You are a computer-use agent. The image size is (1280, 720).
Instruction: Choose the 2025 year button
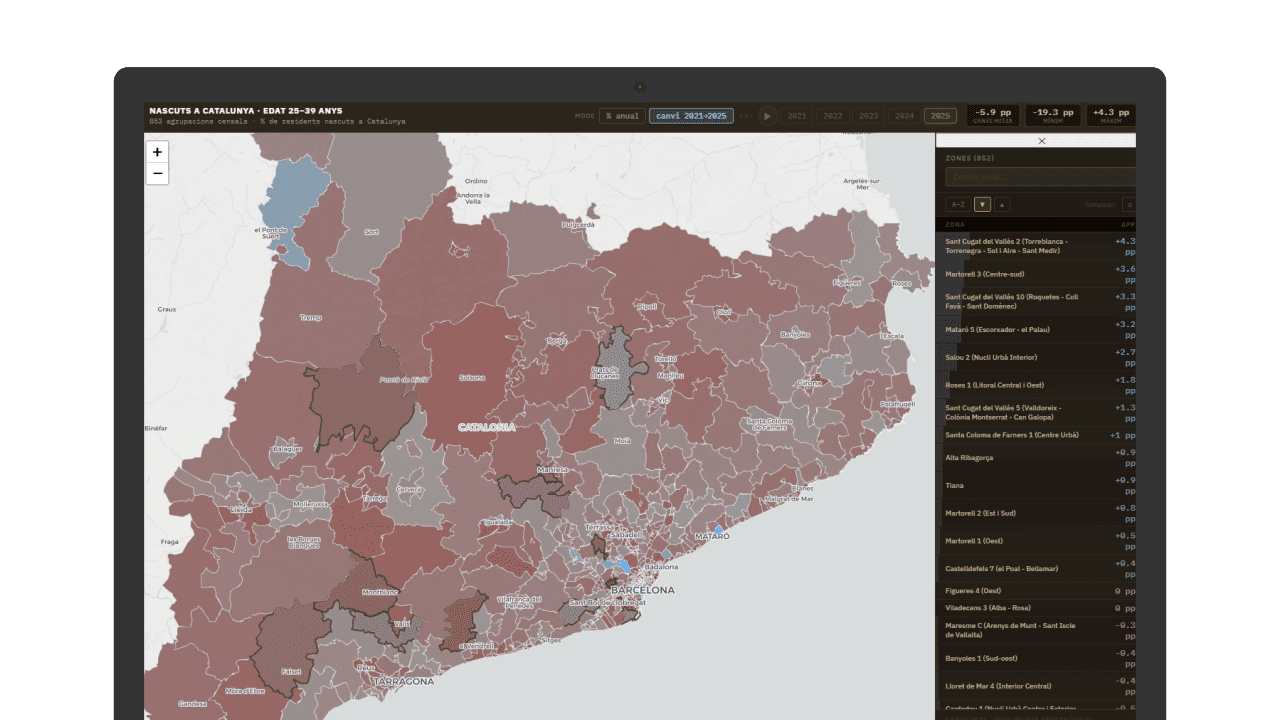pyautogui.click(x=940, y=116)
